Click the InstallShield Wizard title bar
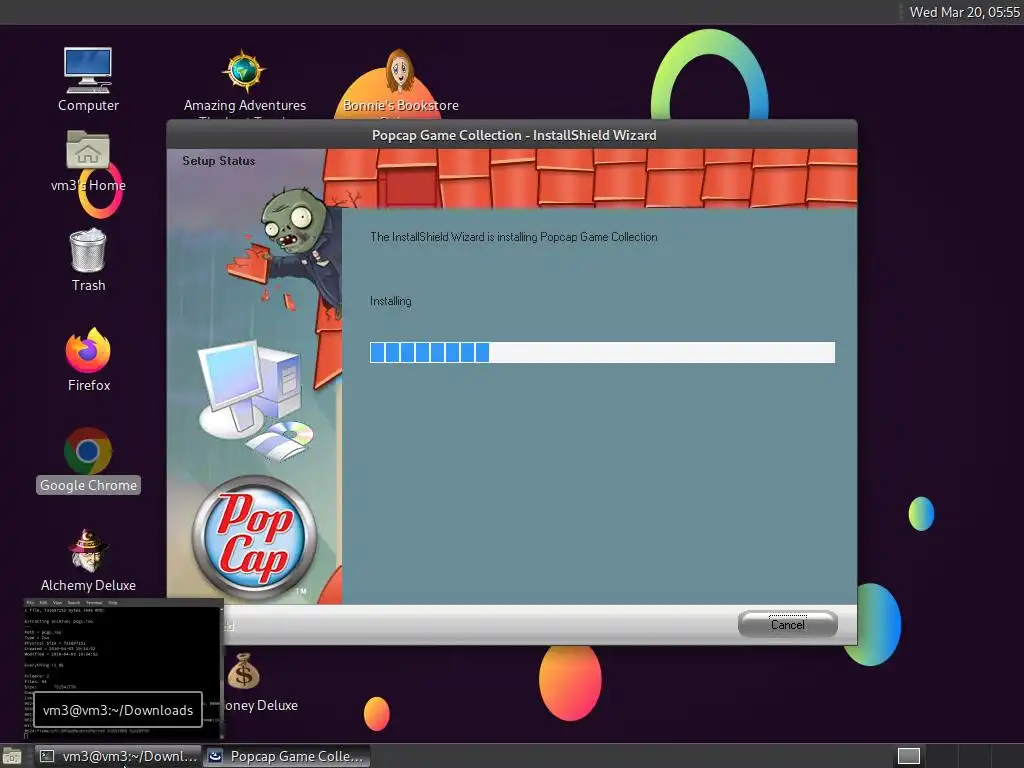Viewport: 1024px width, 768px height. click(x=512, y=135)
